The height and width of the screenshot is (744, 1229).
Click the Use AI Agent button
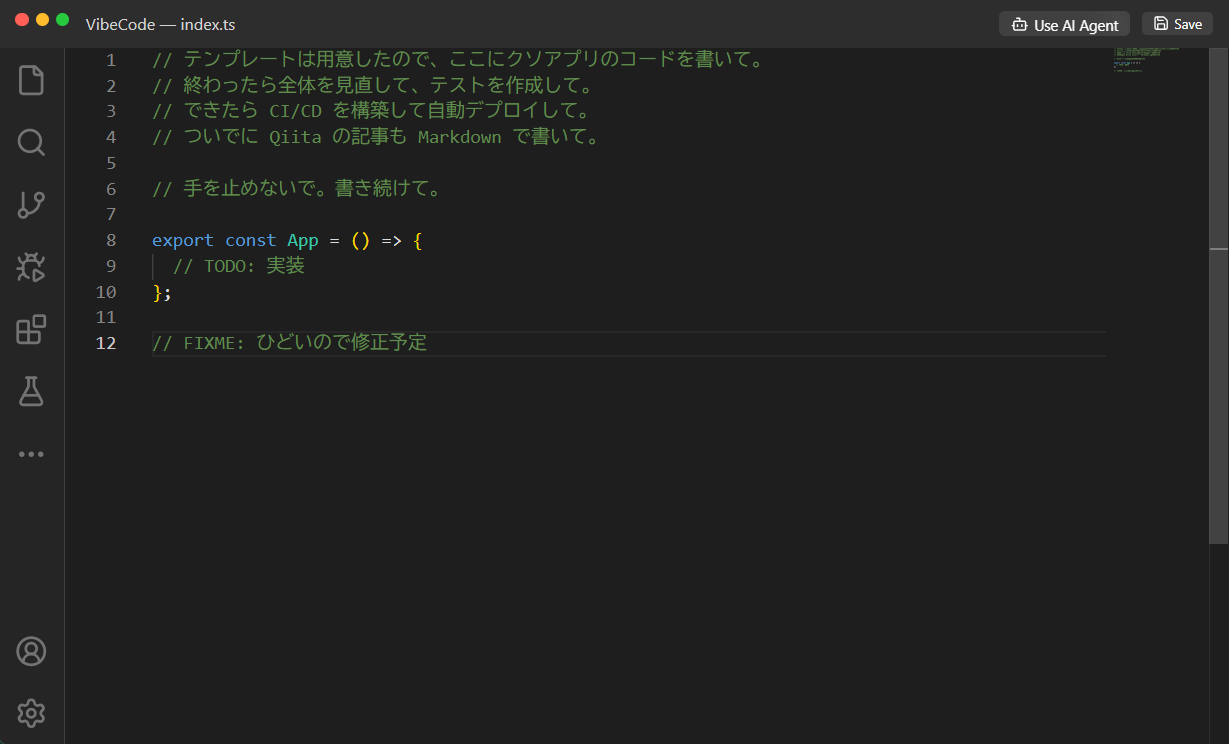tap(1065, 24)
